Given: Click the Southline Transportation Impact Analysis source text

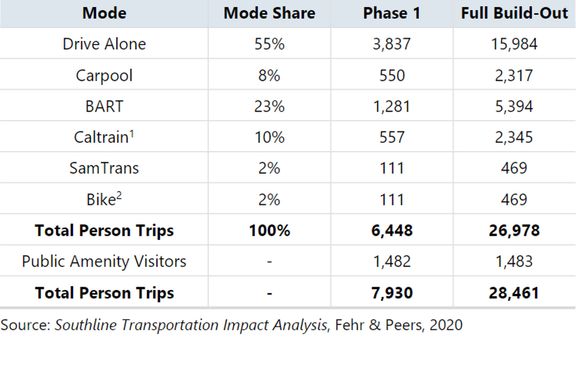Looking at the screenshot, I should point(191,325).
